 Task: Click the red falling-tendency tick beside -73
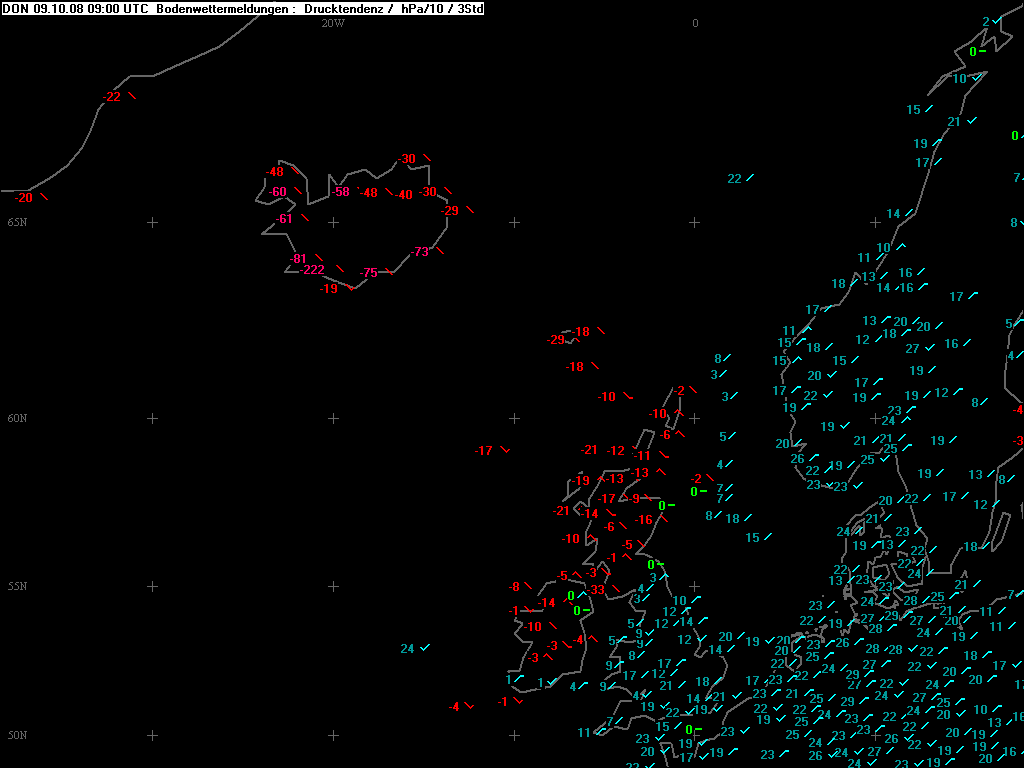pyautogui.click(x=440, y=251)
